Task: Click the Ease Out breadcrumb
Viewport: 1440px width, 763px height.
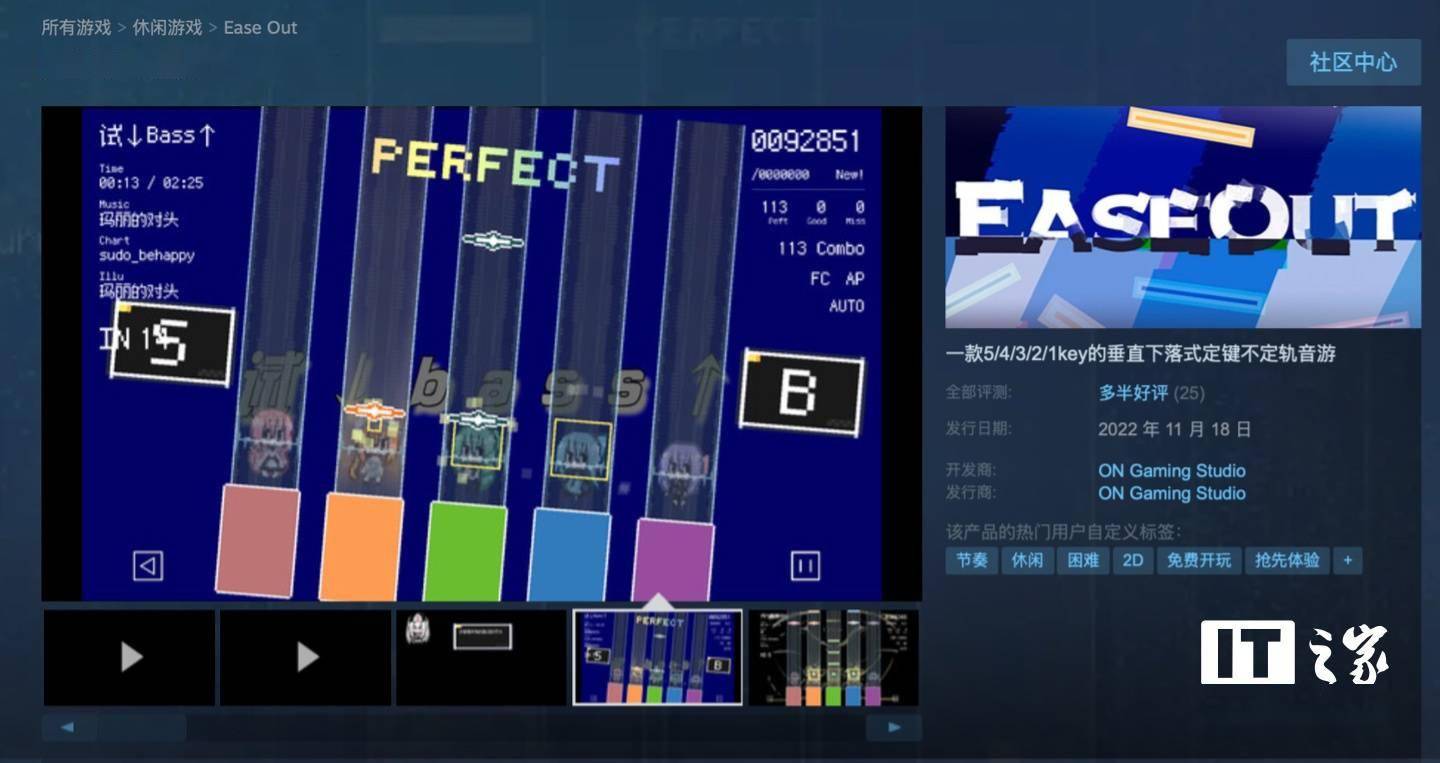Action: 260,28
